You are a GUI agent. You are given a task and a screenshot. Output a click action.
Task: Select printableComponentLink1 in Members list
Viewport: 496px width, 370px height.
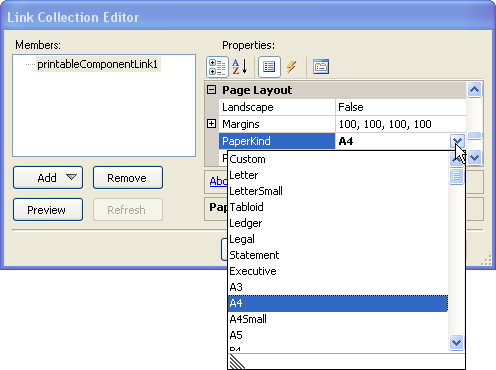click(98, 64)
